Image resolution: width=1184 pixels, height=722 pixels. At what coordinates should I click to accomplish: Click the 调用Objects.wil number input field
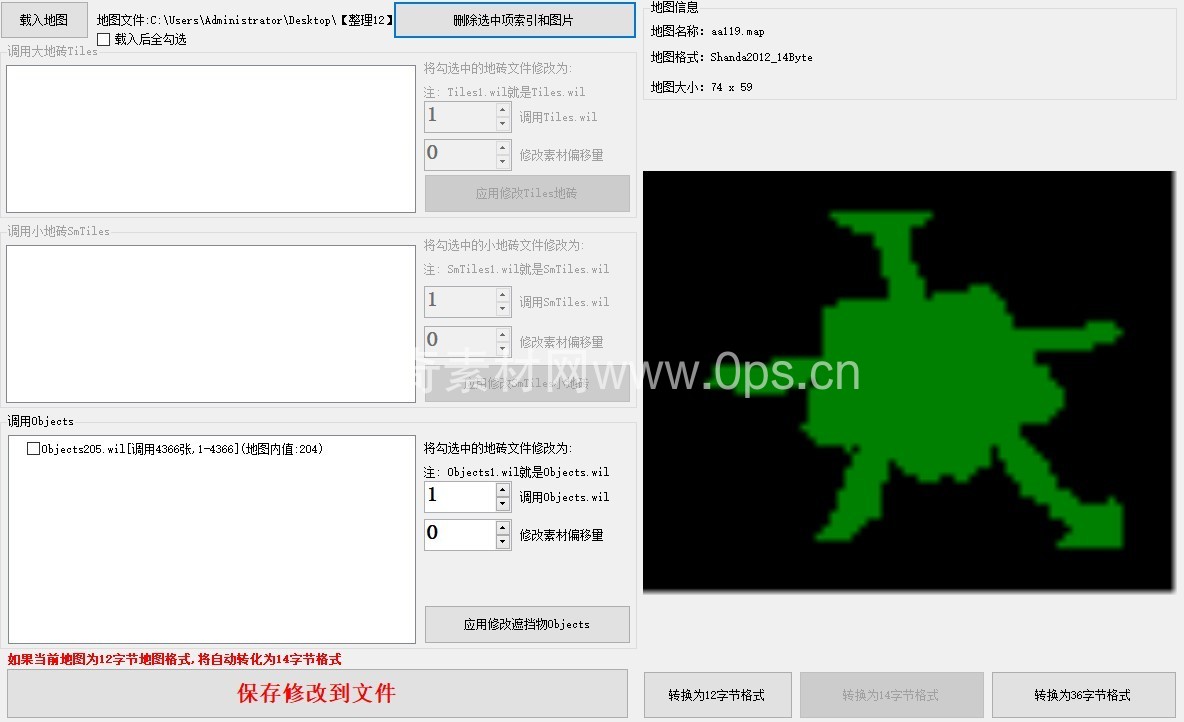[x=459, y=496]
